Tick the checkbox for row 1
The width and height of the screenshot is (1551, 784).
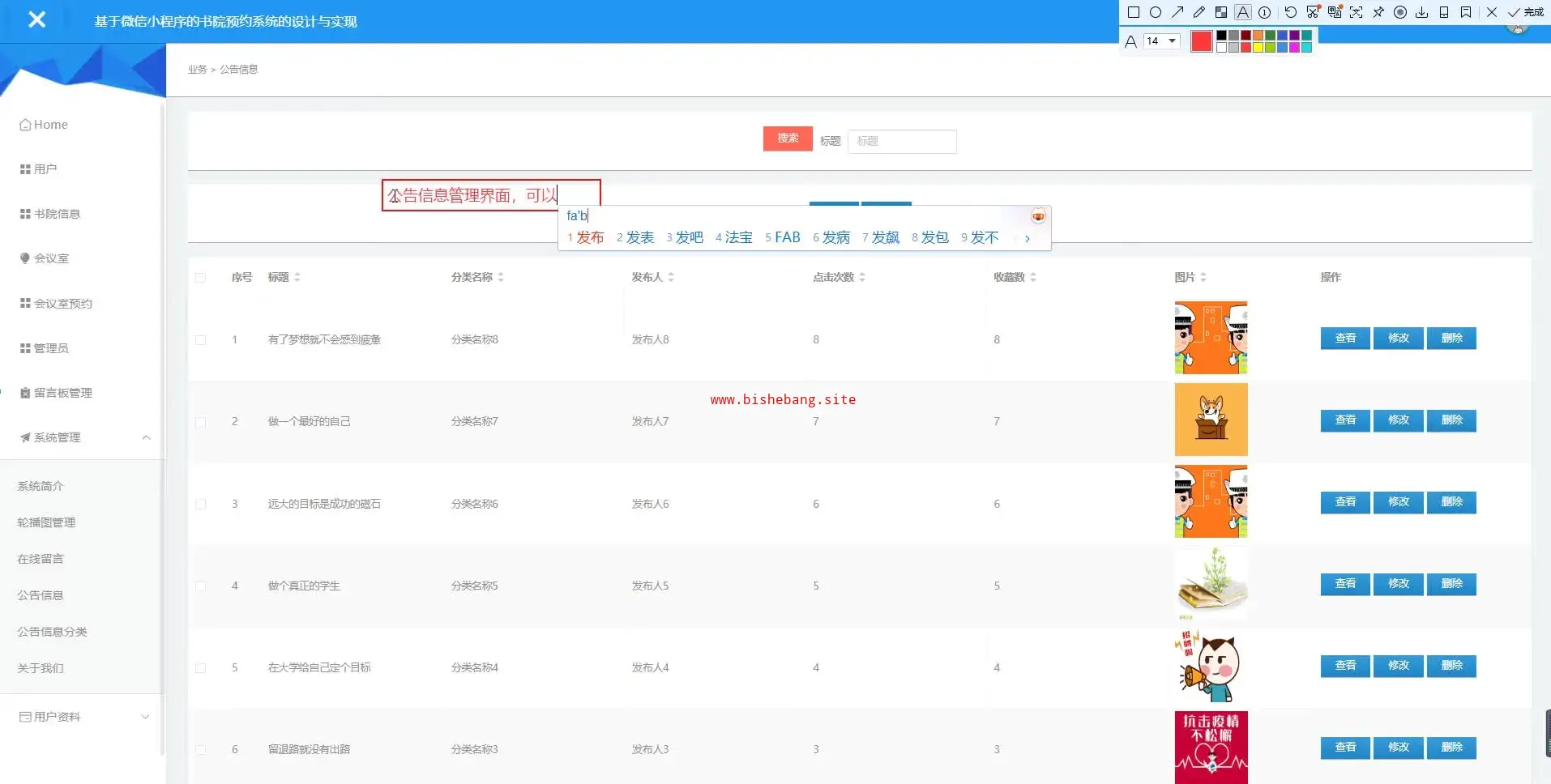coord(200,340)
